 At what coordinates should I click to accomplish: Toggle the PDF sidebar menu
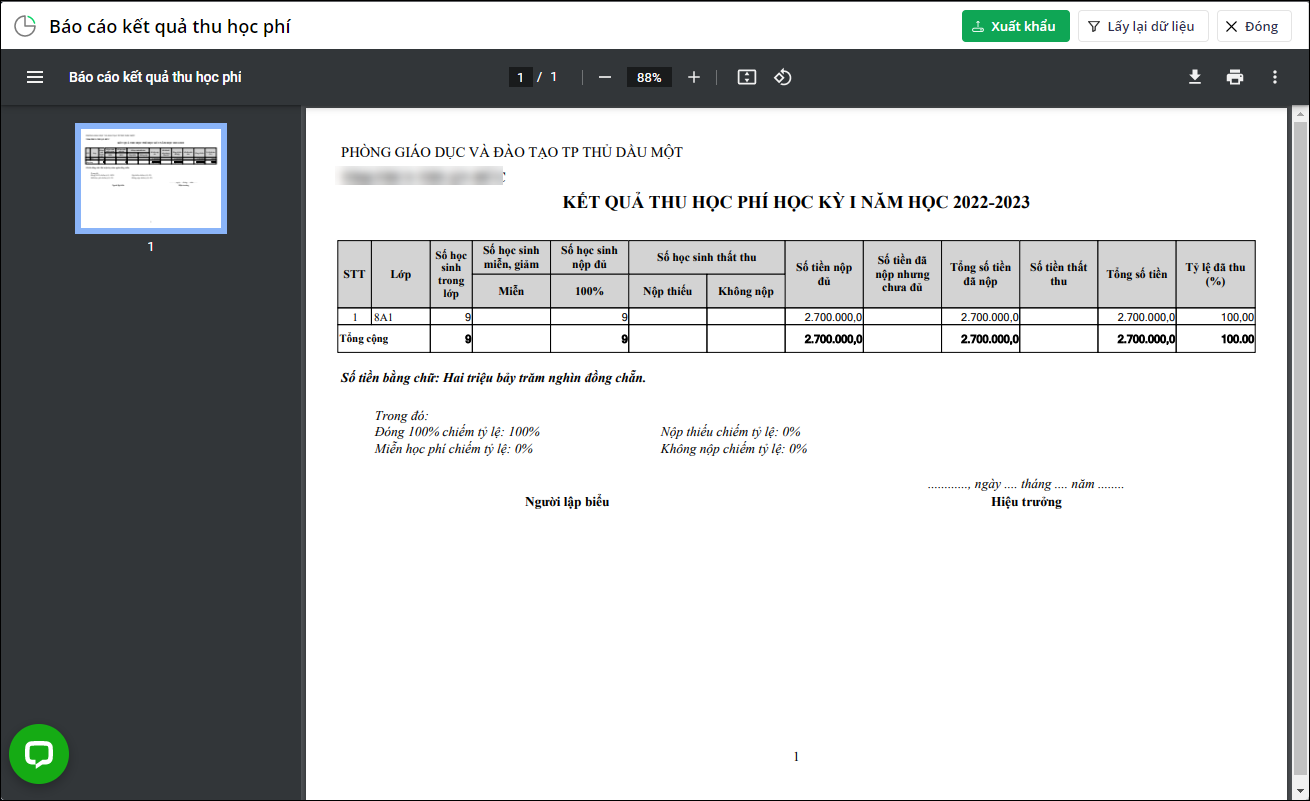tap(35, 77)
